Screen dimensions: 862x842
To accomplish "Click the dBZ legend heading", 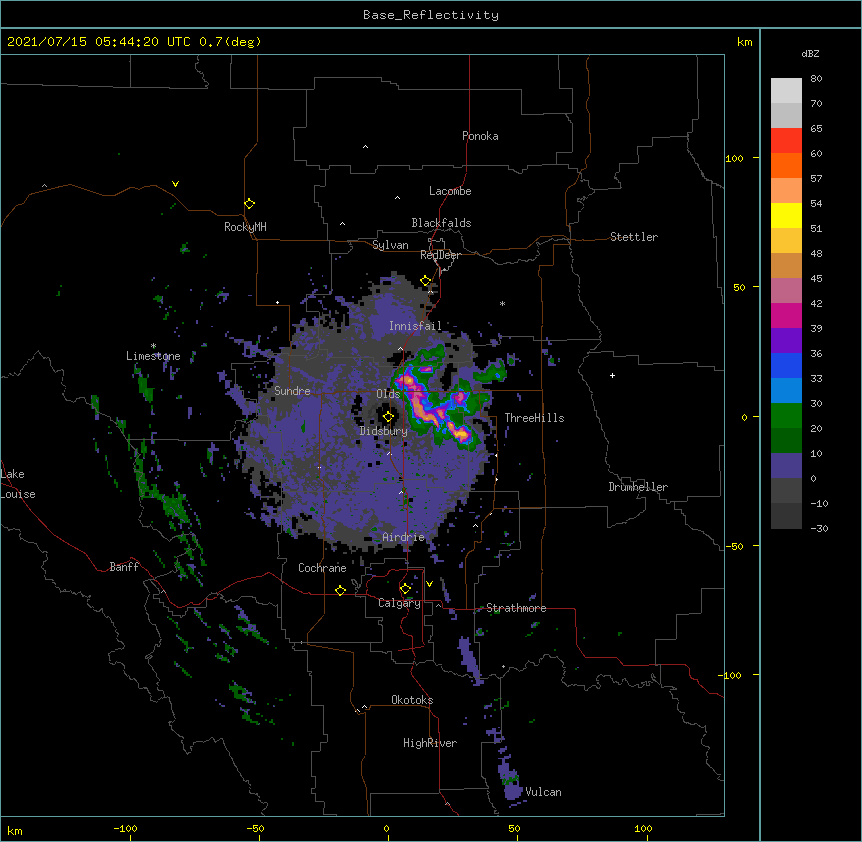I will [810, 54].
